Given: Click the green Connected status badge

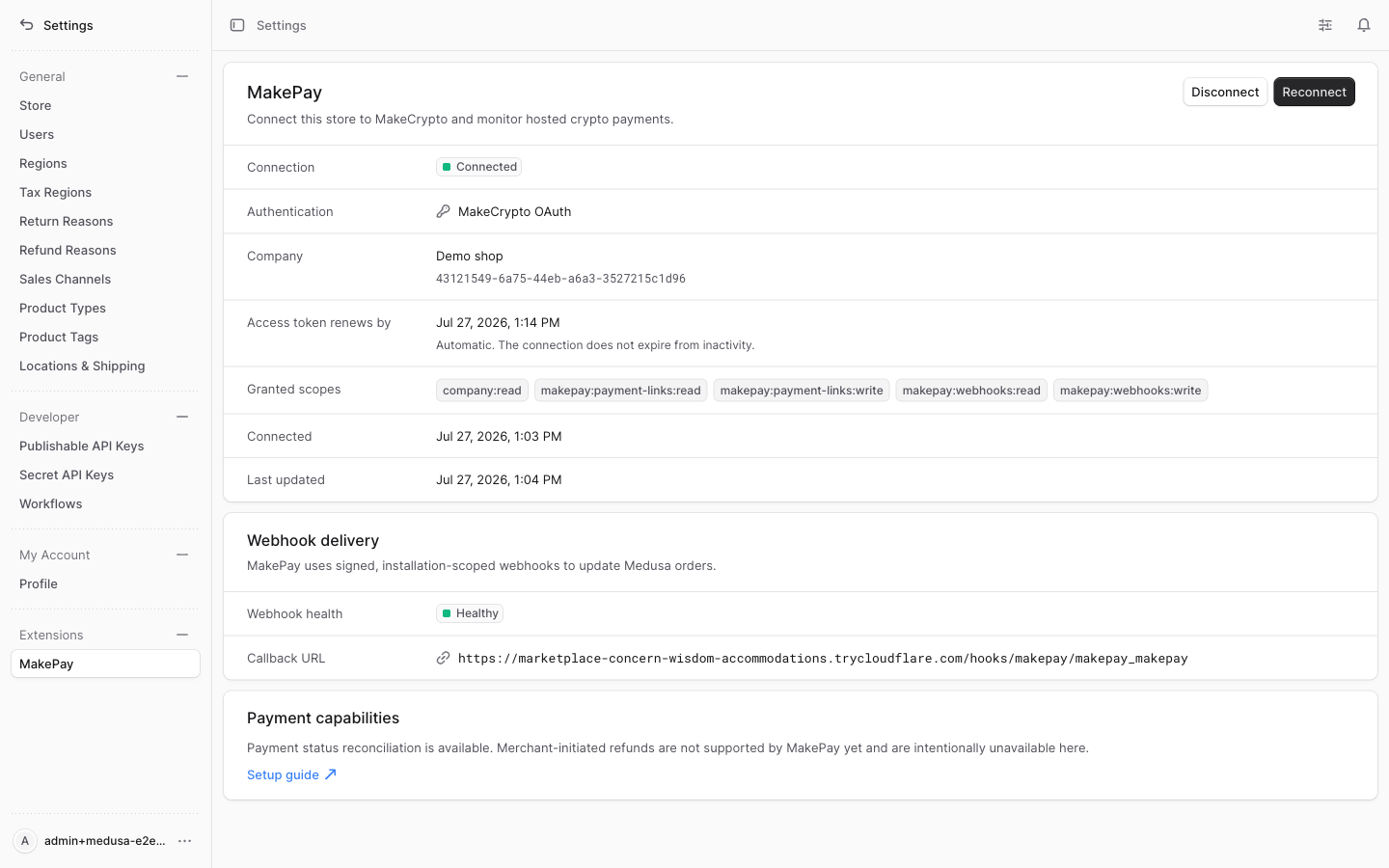Looking at the screenshot, I should coord(478,167).
